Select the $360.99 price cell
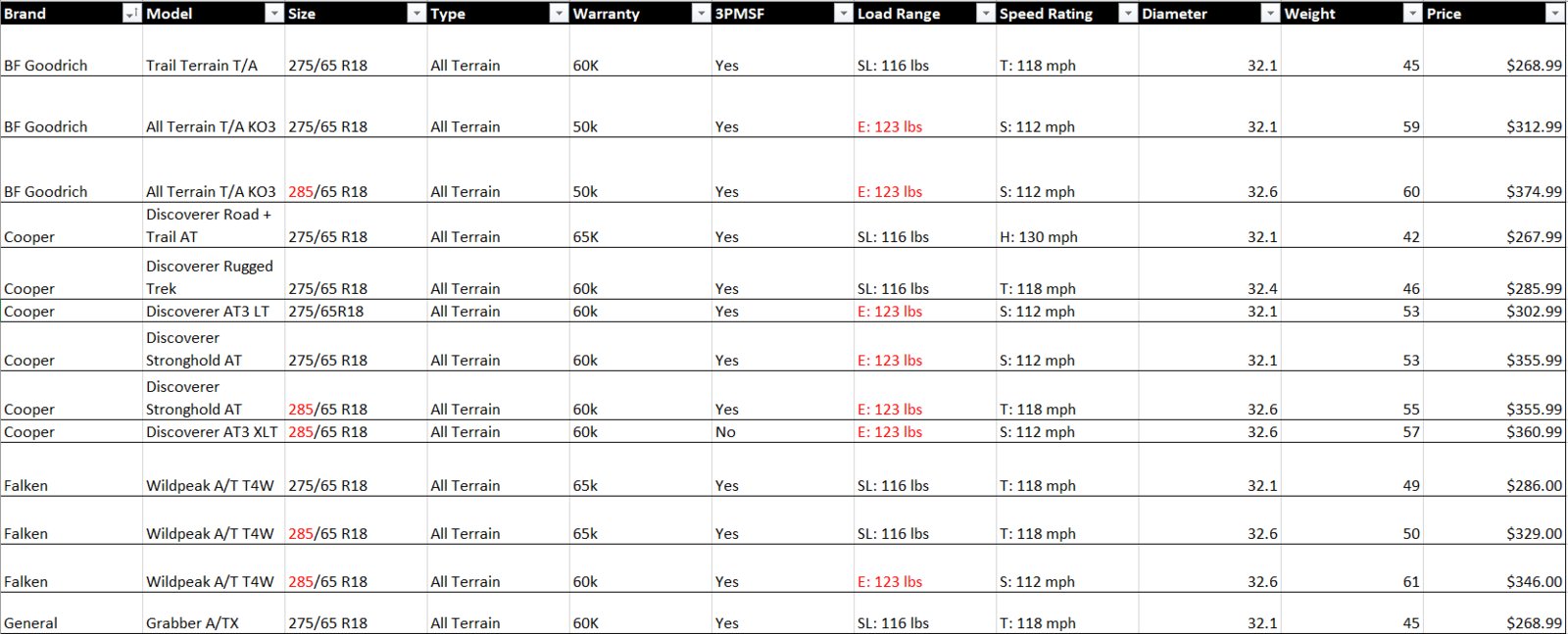 (x=1494, y=431)
